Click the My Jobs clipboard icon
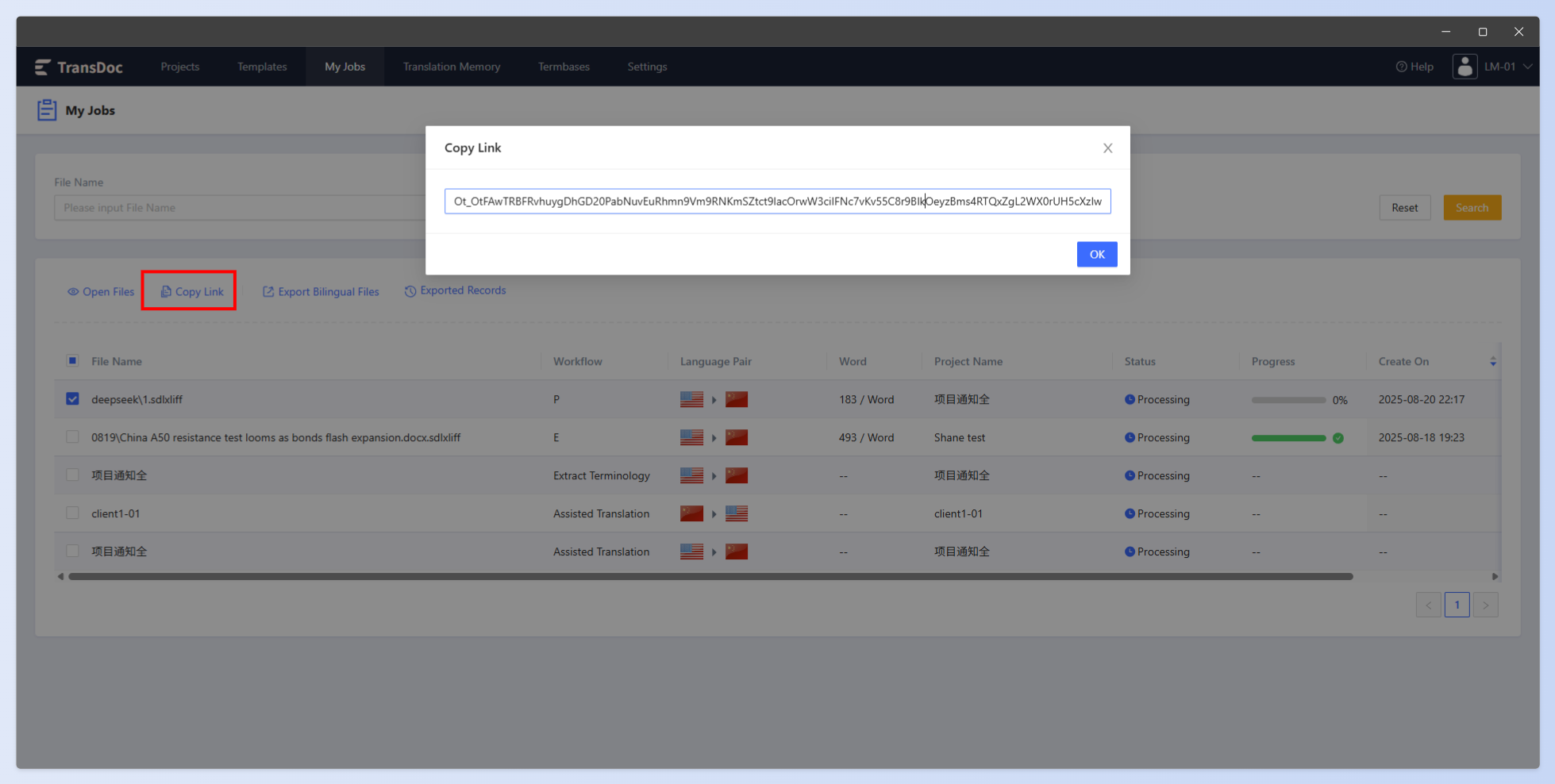1555x784 pixels. (x=47, y=110)
